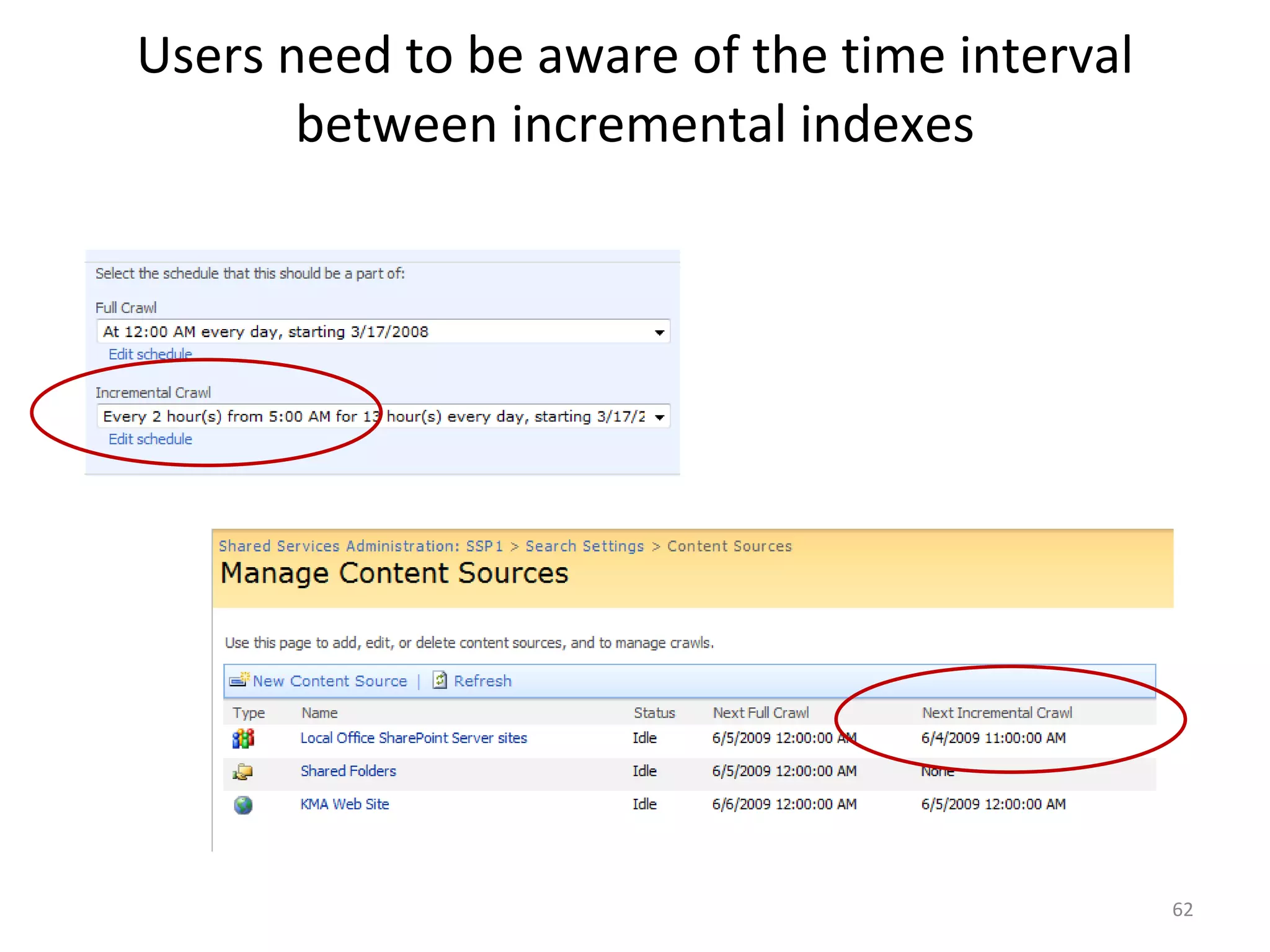Viewport: 1270px width, 952px height.
Task: Click 6/6/2009 12:00:00 AM next full crawl cell
Action: [784, 804]
